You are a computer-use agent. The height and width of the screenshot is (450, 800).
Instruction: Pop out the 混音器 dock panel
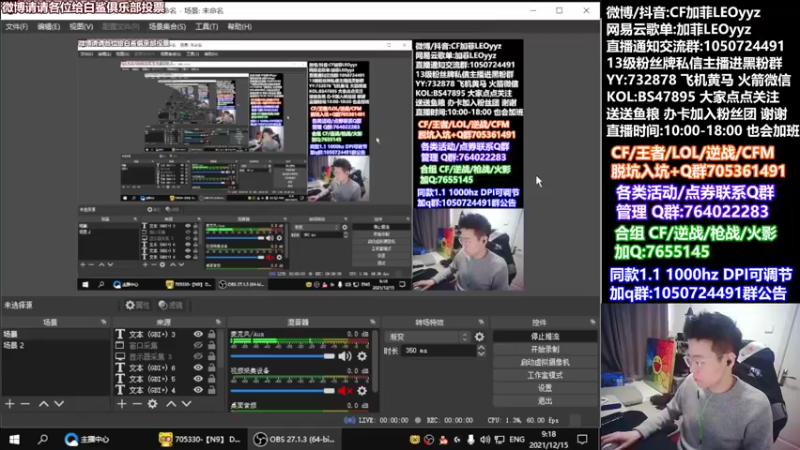click(x=372, y=322)
